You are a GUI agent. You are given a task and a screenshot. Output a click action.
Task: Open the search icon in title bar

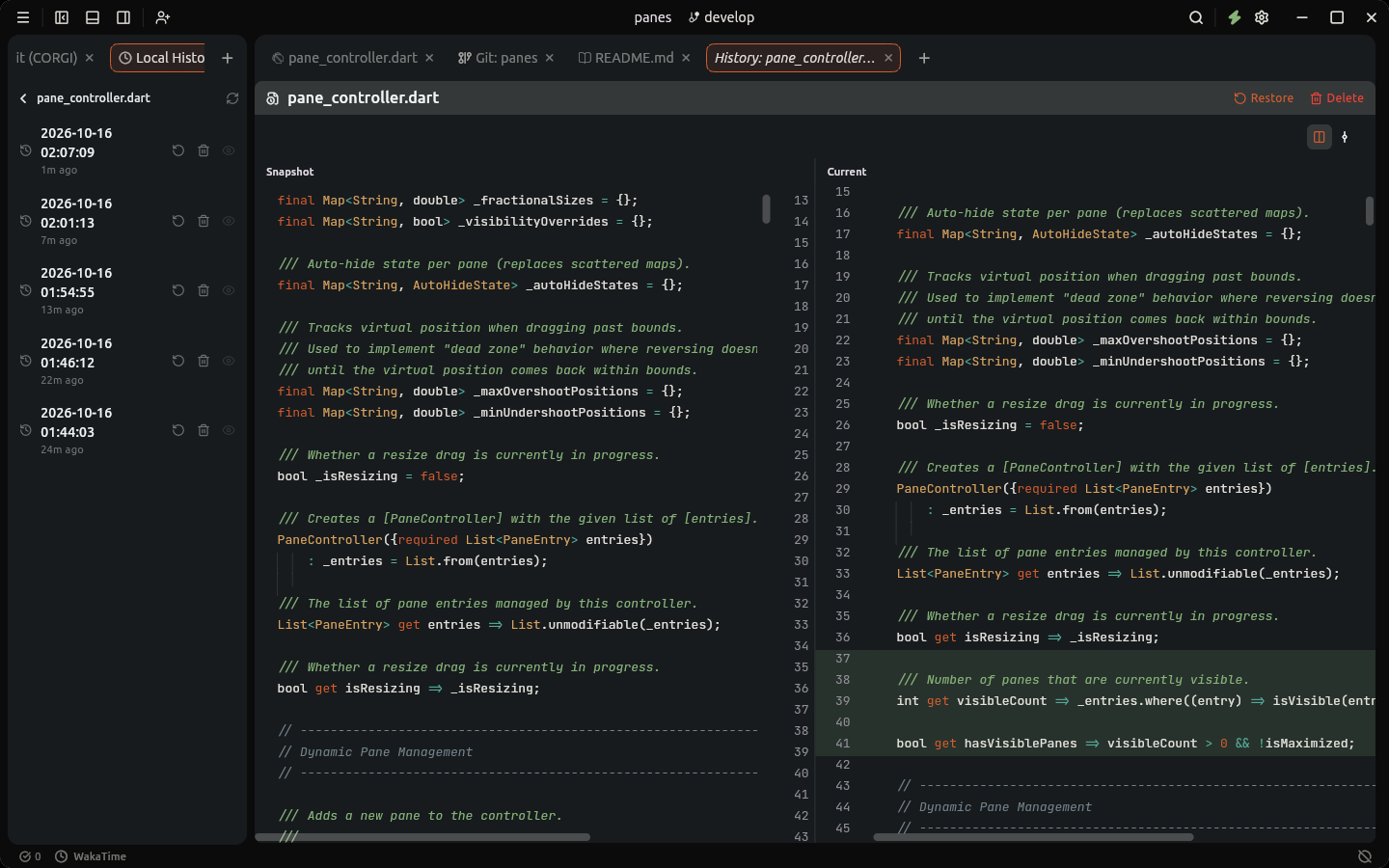(1196, 17)
